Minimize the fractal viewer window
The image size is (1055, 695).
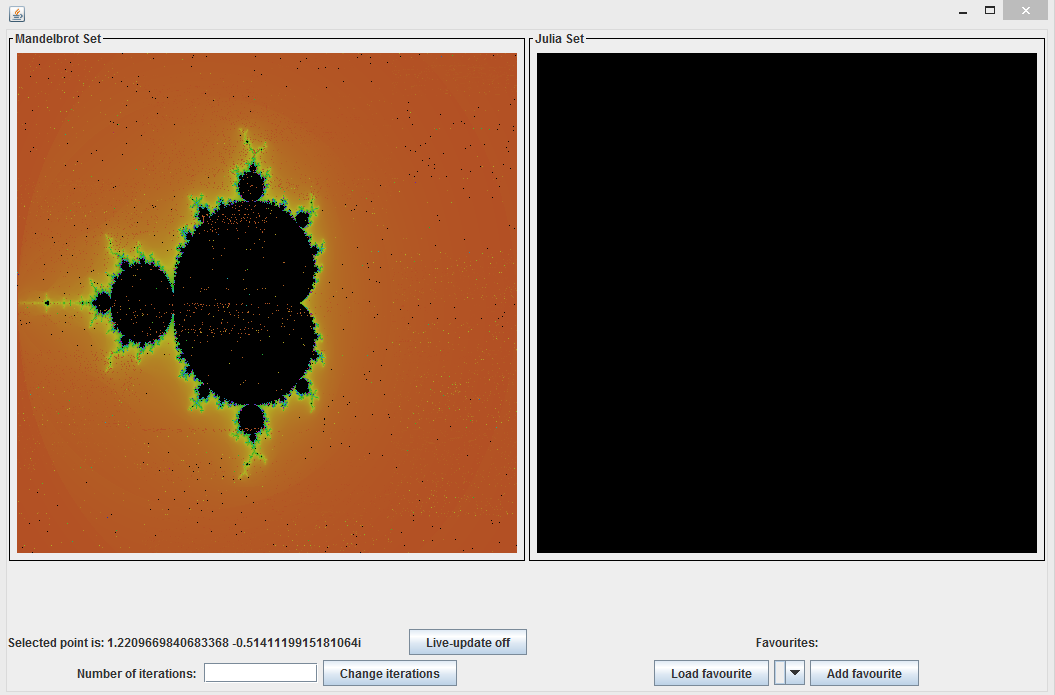tap(962, 11)
